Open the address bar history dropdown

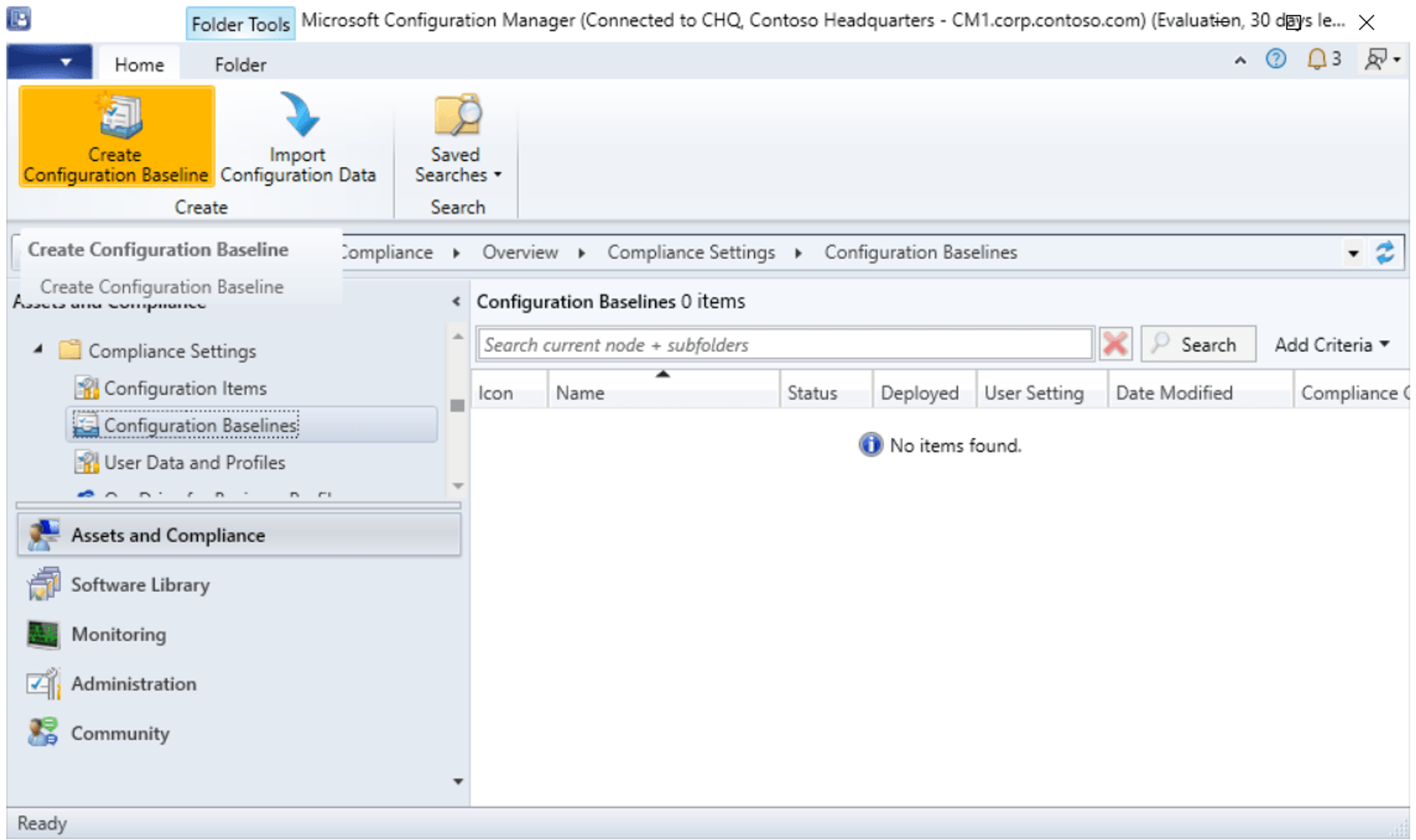(1353, 253)
